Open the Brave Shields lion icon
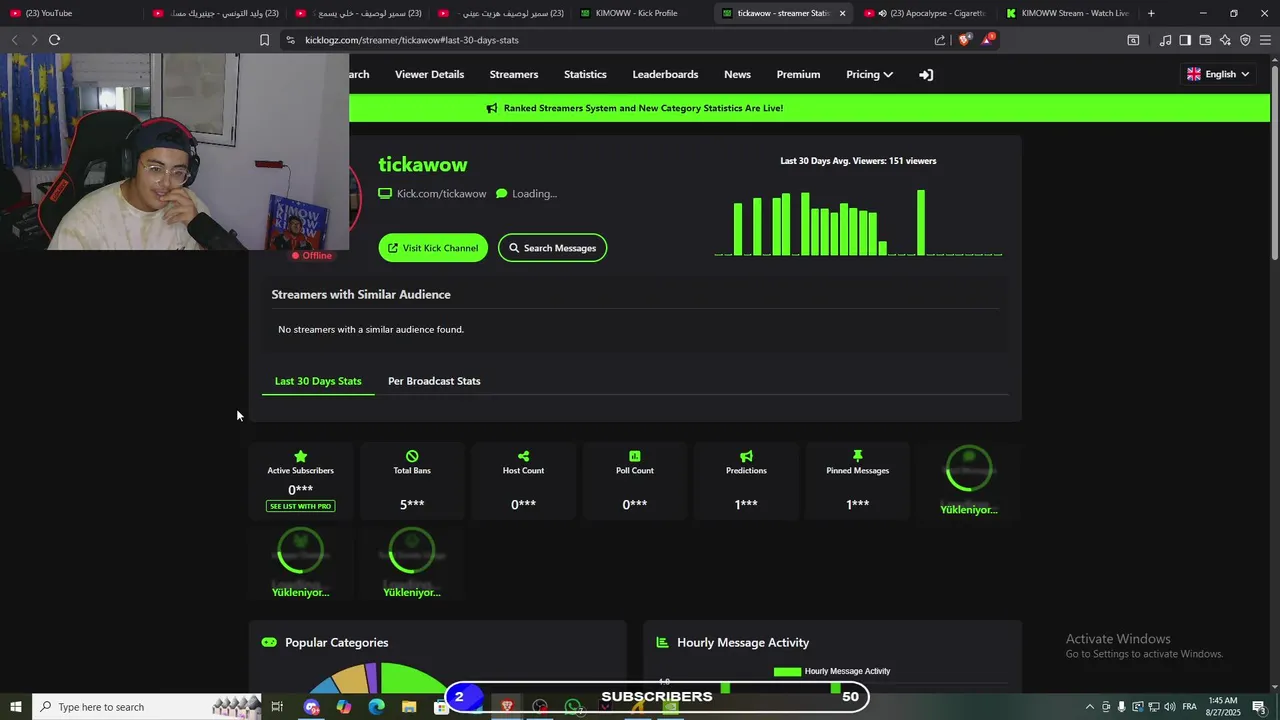Image resolution: width=1280 pixels, height=720 pixels. [x=964, y=40]
